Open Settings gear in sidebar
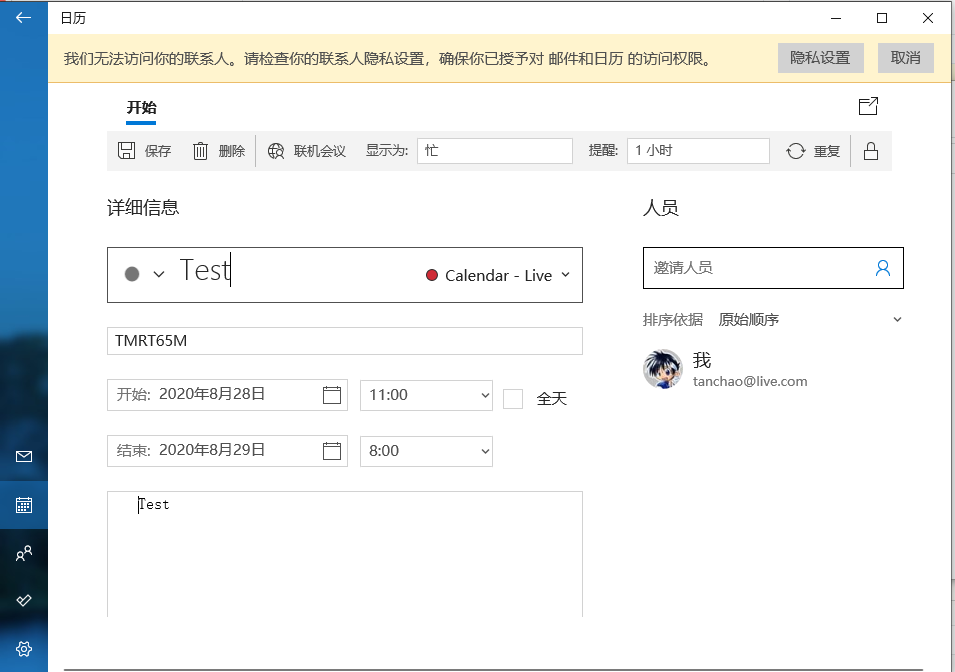Screen dimensions: 955x672 pos(24,648)
